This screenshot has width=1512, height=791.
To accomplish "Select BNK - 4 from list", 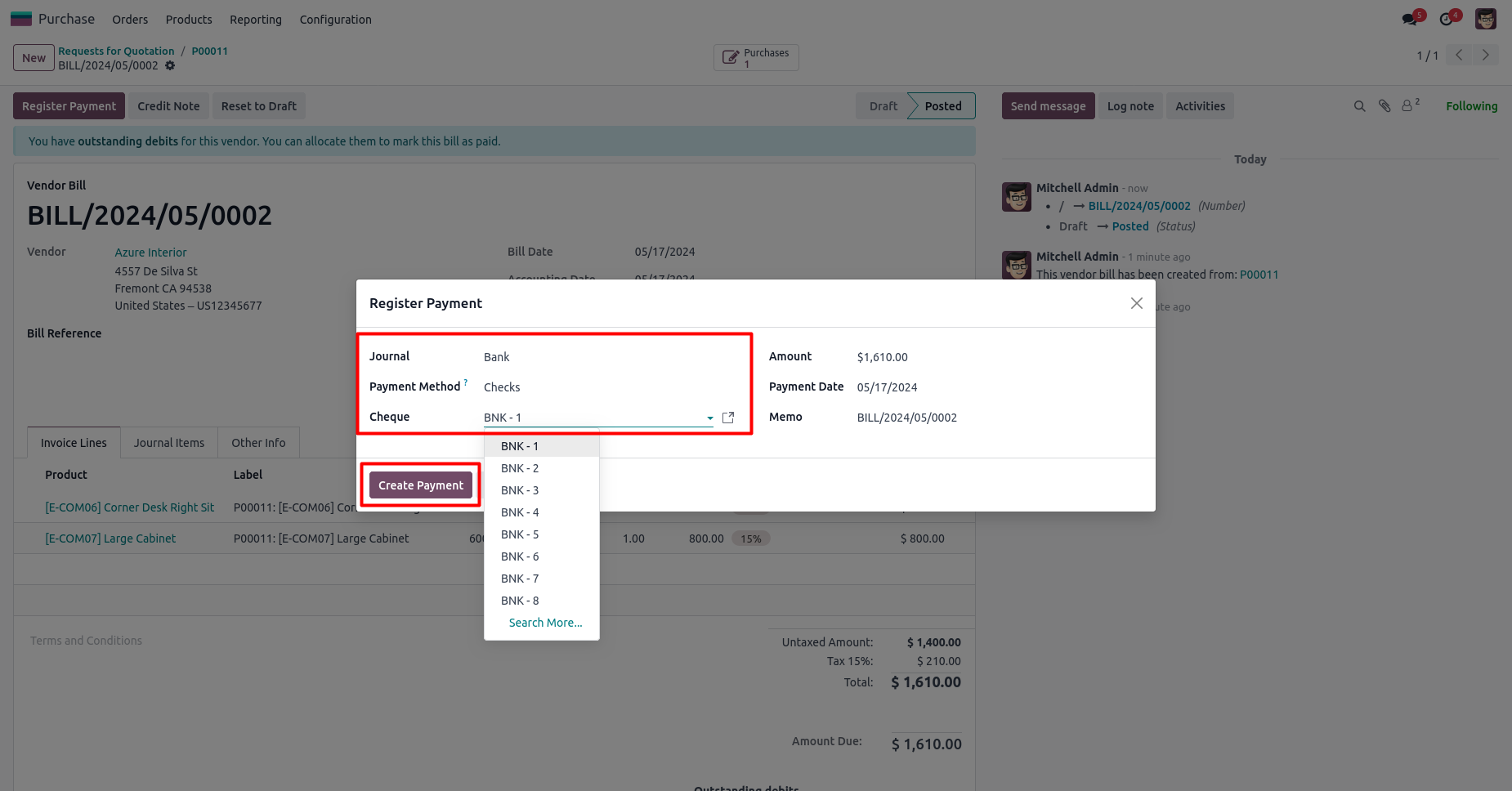I will [541, 512].
